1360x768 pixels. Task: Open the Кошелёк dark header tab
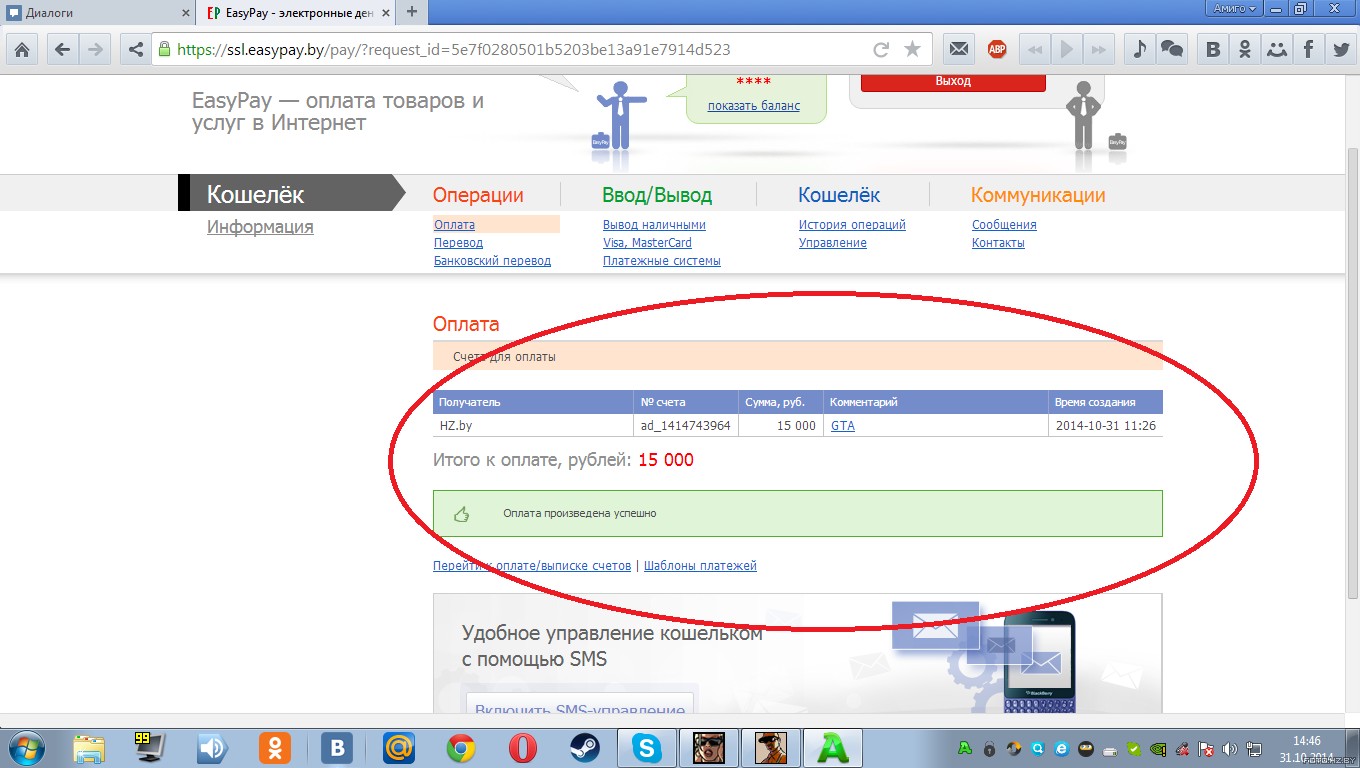(x=292, y=194)
